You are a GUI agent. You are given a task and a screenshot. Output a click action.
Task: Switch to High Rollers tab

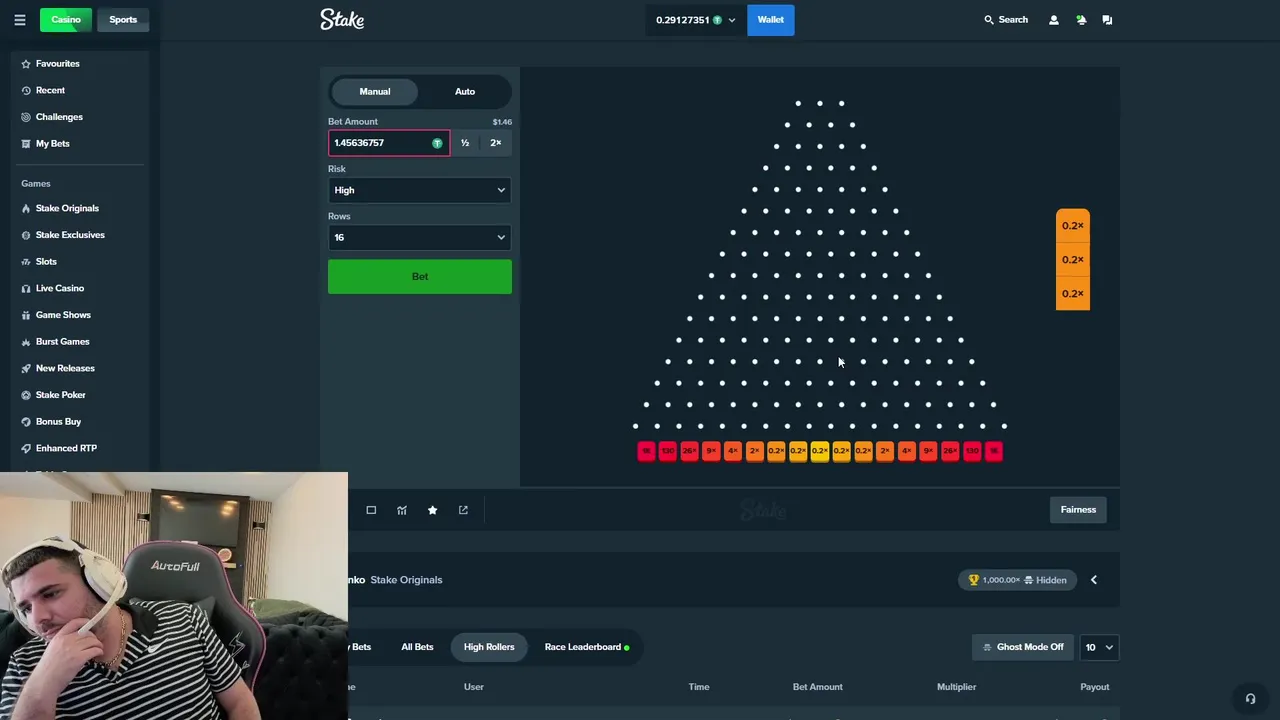[489, 647]
